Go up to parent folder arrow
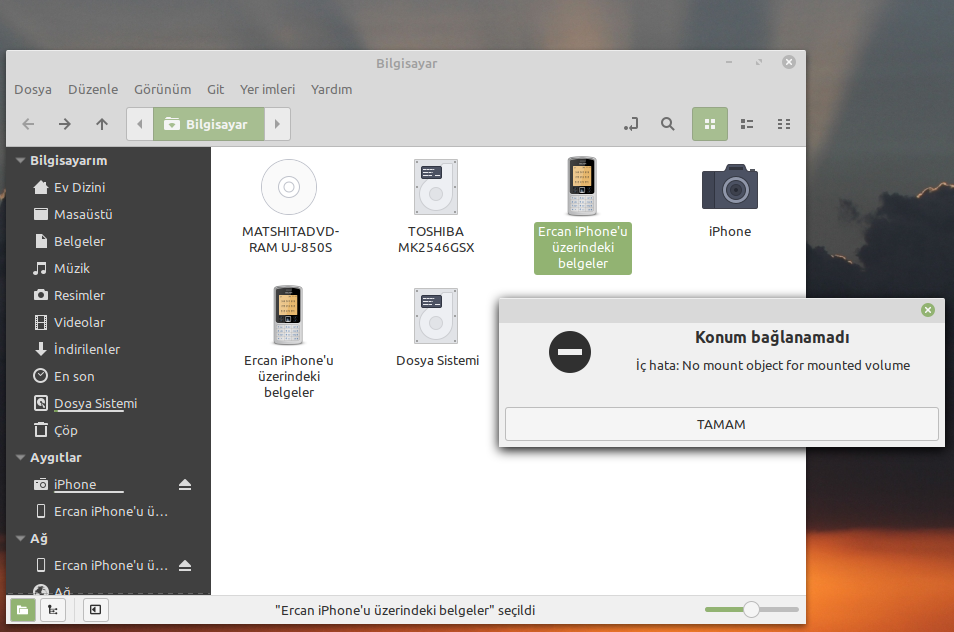Image resolution: width=954 pixels, height=632 pixels. coord(102,124)
